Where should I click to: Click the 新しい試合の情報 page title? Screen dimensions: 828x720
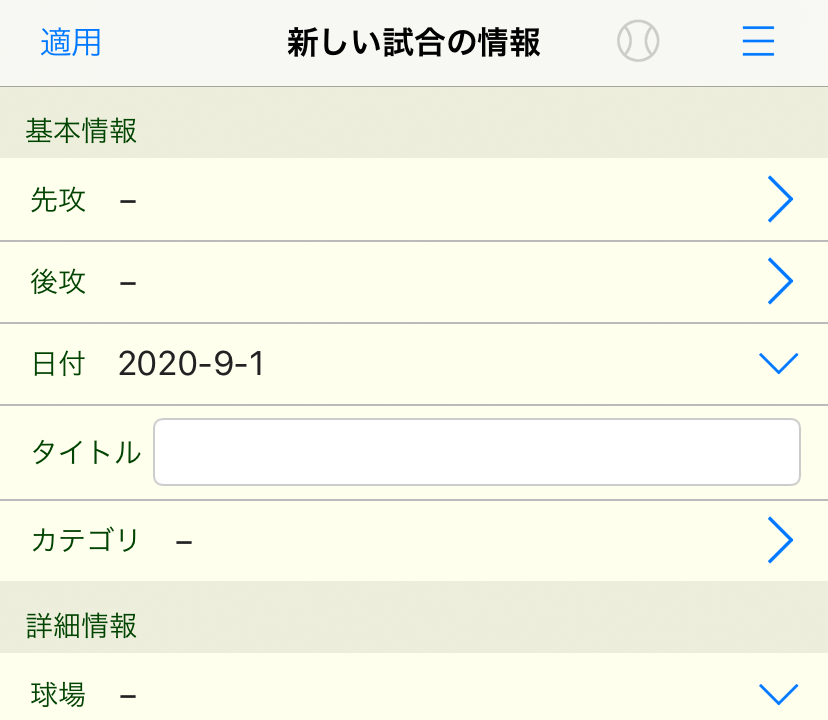click(413, 43)
